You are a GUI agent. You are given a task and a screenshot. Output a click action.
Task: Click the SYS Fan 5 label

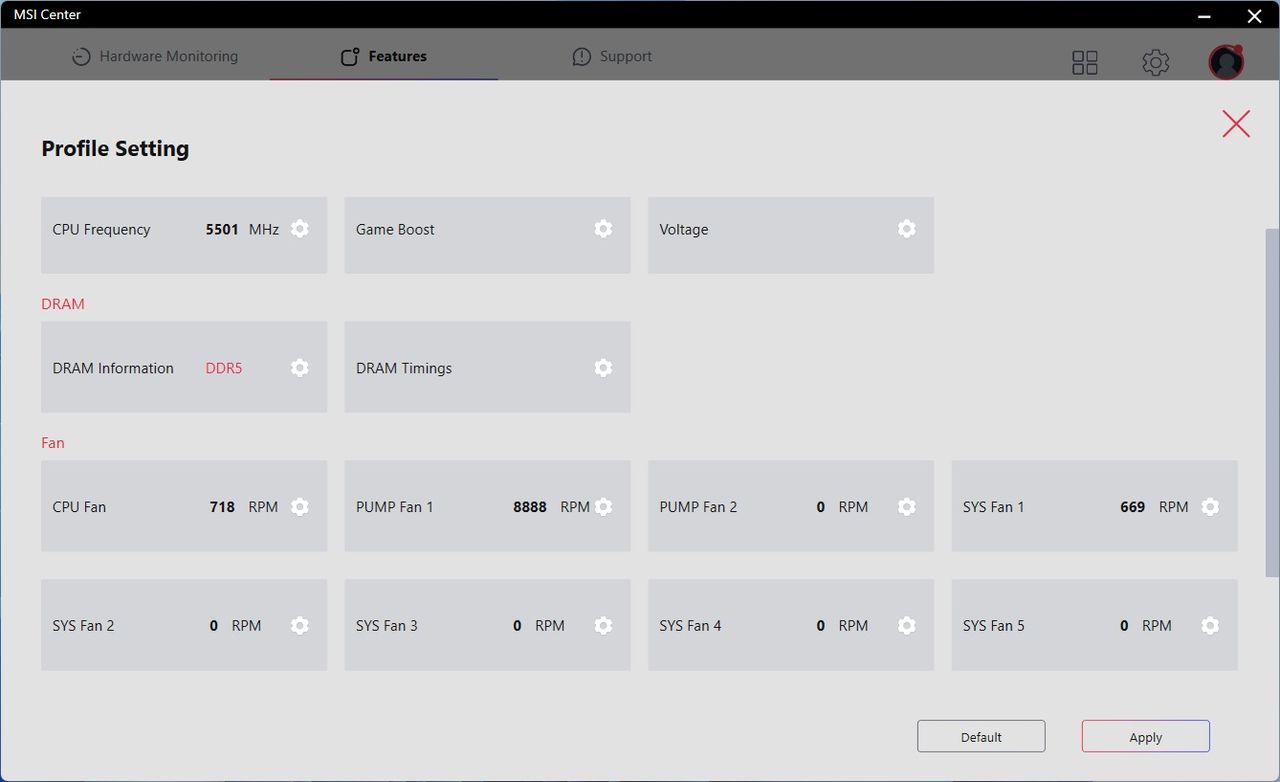point(994,625)
